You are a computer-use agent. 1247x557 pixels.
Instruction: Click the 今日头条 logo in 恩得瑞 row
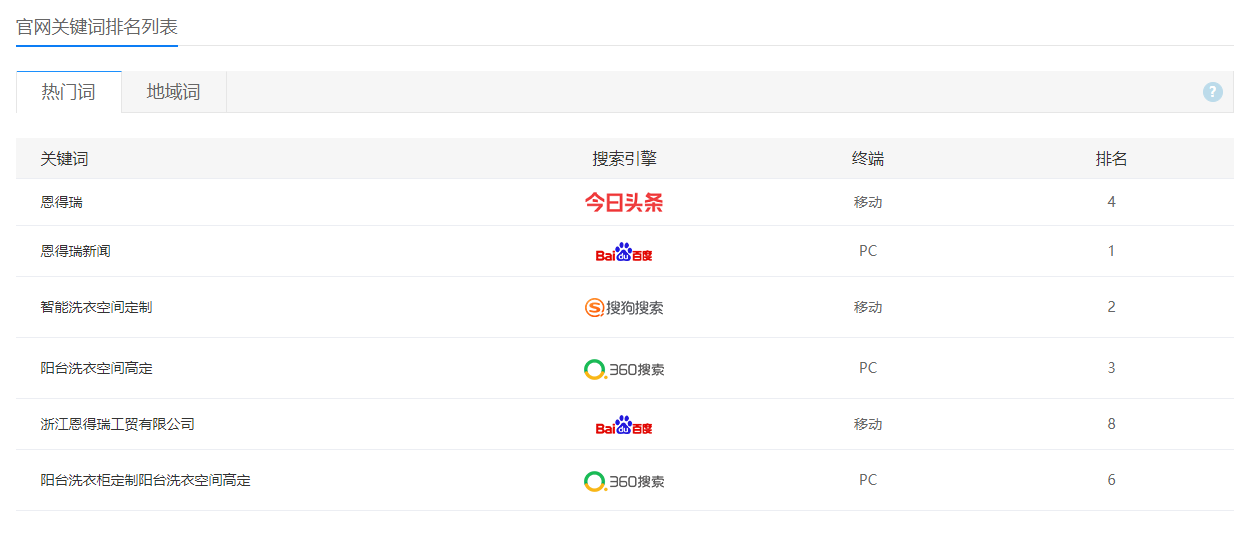[x=624, y=203]
